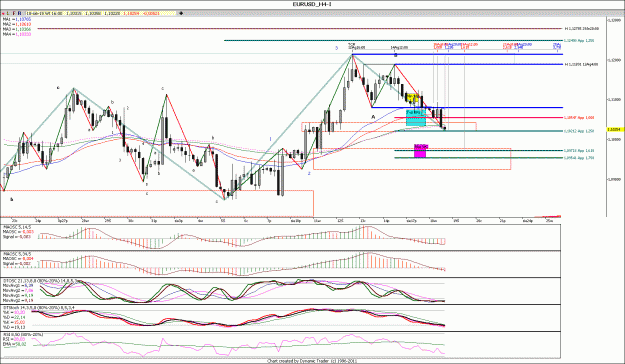Click the Chart created by Dynamic Trader footer text

tap(312, 361)
